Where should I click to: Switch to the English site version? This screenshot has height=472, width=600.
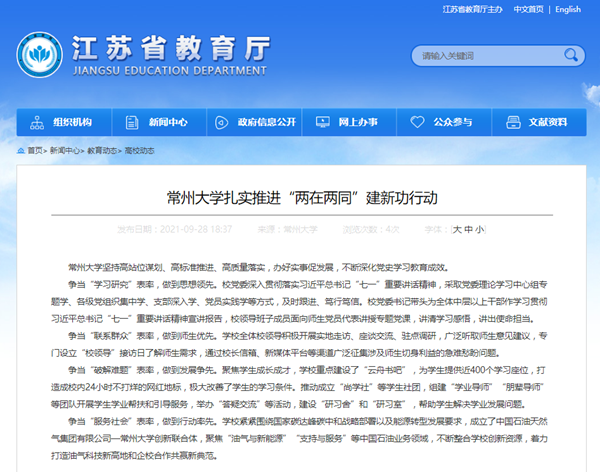click(567, 10)
